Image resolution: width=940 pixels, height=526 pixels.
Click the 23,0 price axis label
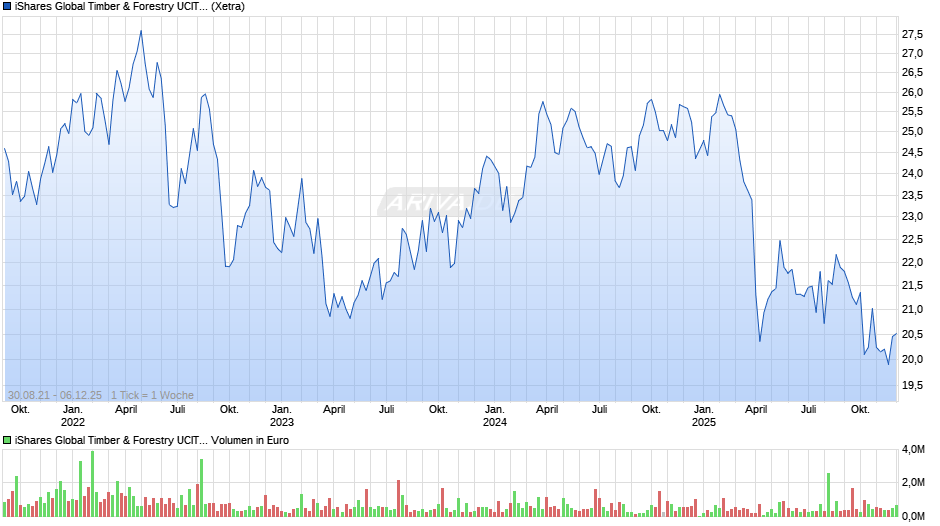[x=912, y=217]
